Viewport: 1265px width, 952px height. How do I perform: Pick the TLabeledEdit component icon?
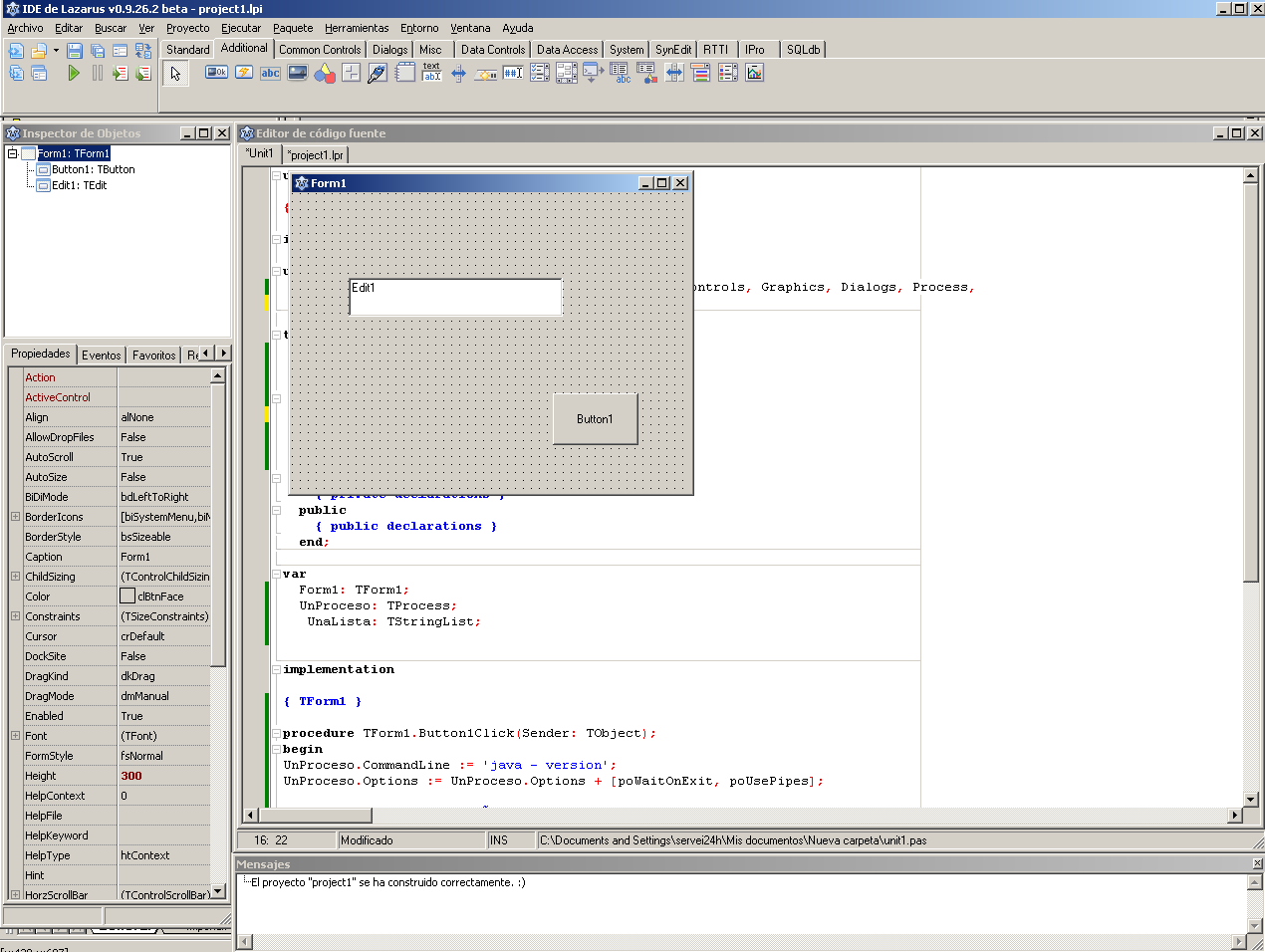[431, 72]
